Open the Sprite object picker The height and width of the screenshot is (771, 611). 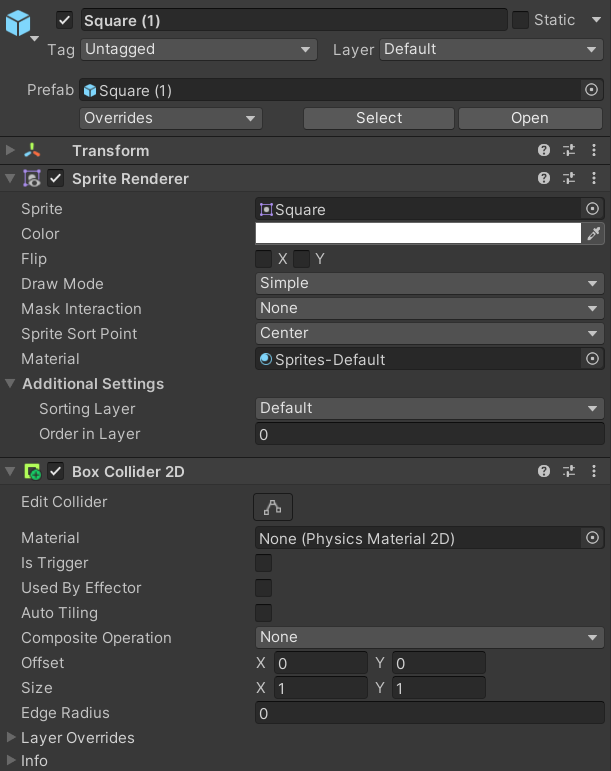592,209
